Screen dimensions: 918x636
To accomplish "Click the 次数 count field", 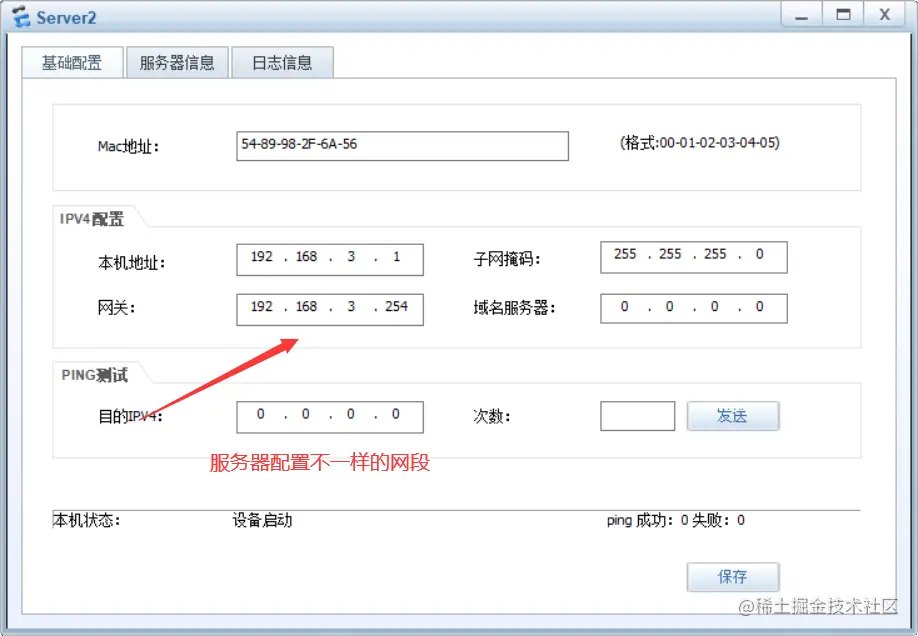I will (x=638, y=416).
